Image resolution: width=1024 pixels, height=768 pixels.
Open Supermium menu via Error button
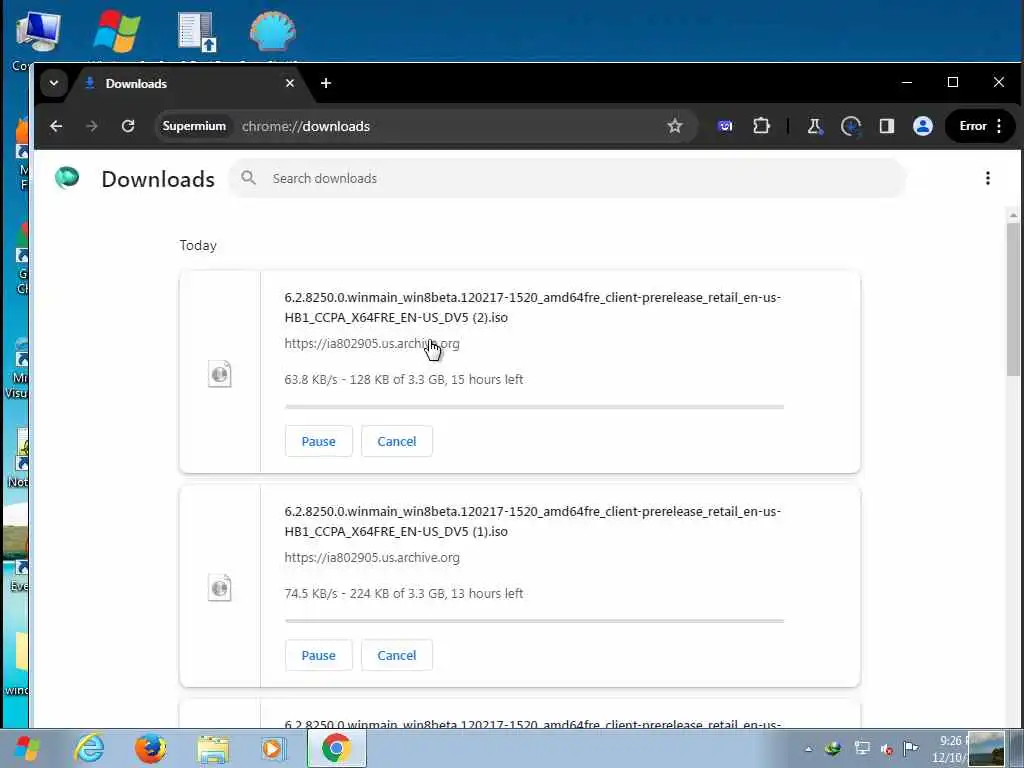980,126
